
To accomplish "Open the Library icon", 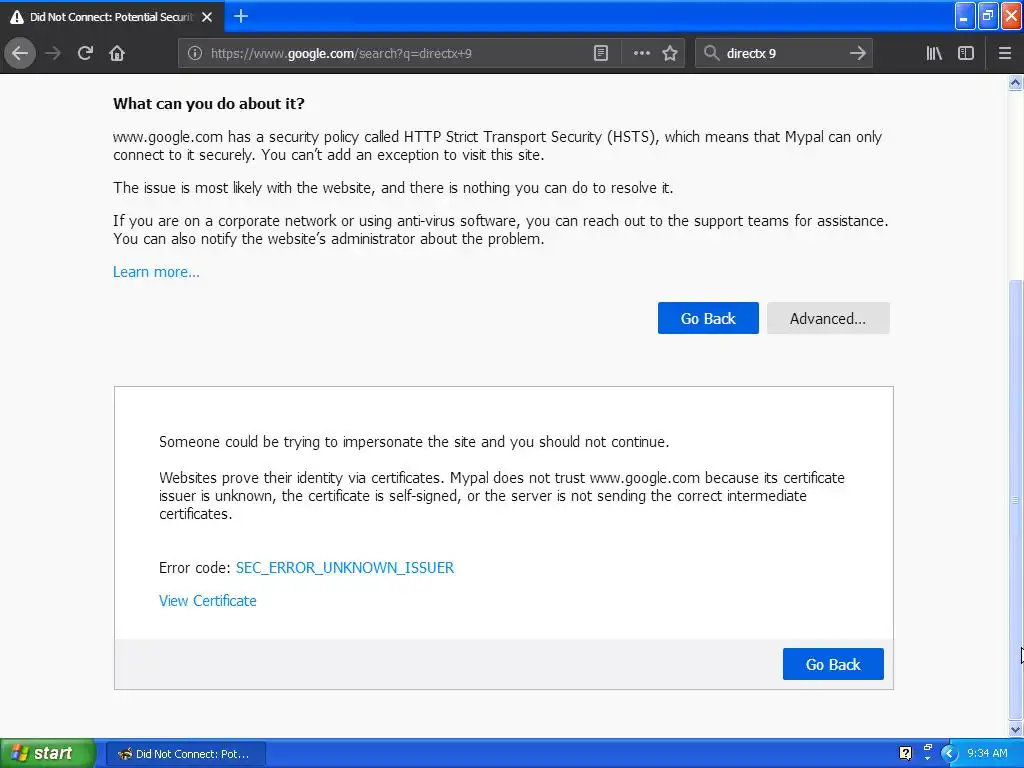I will (934, 54).
